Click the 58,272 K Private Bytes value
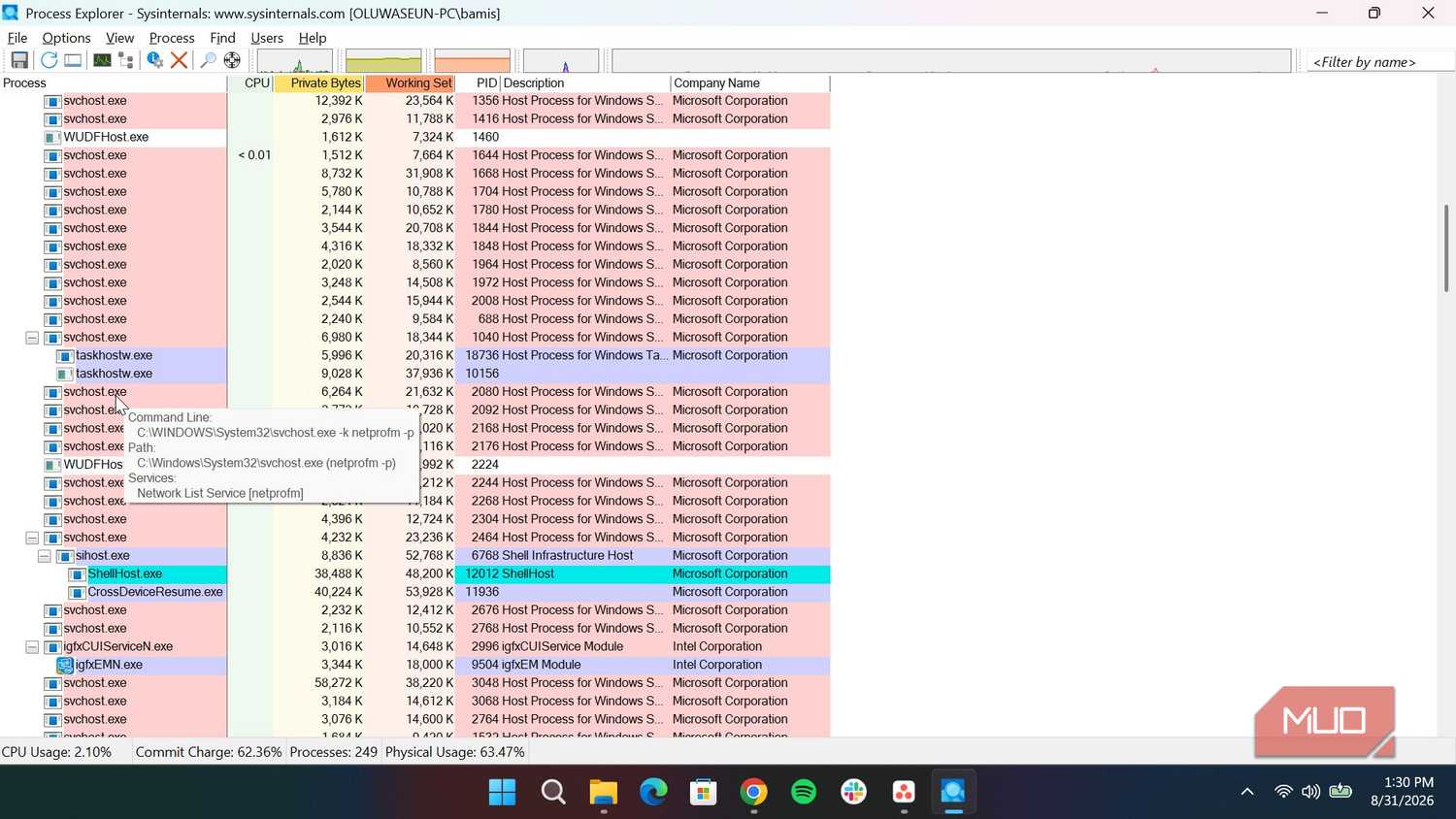Viewport: 1456px width, 819px height. pyautogui.click(x=339, y=683)
